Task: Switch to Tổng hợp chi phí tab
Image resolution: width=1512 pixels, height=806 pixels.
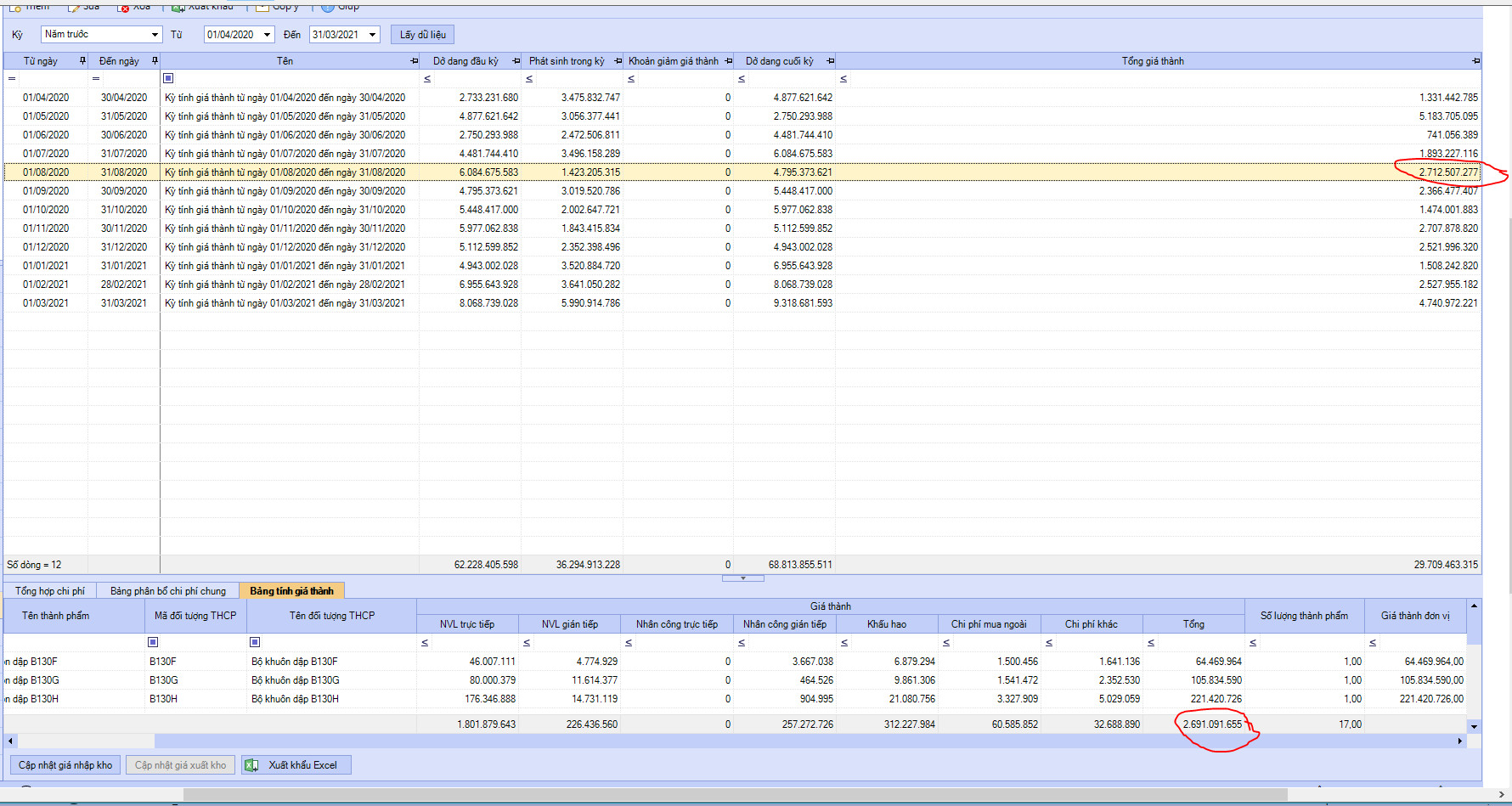Action: (50, 591)
